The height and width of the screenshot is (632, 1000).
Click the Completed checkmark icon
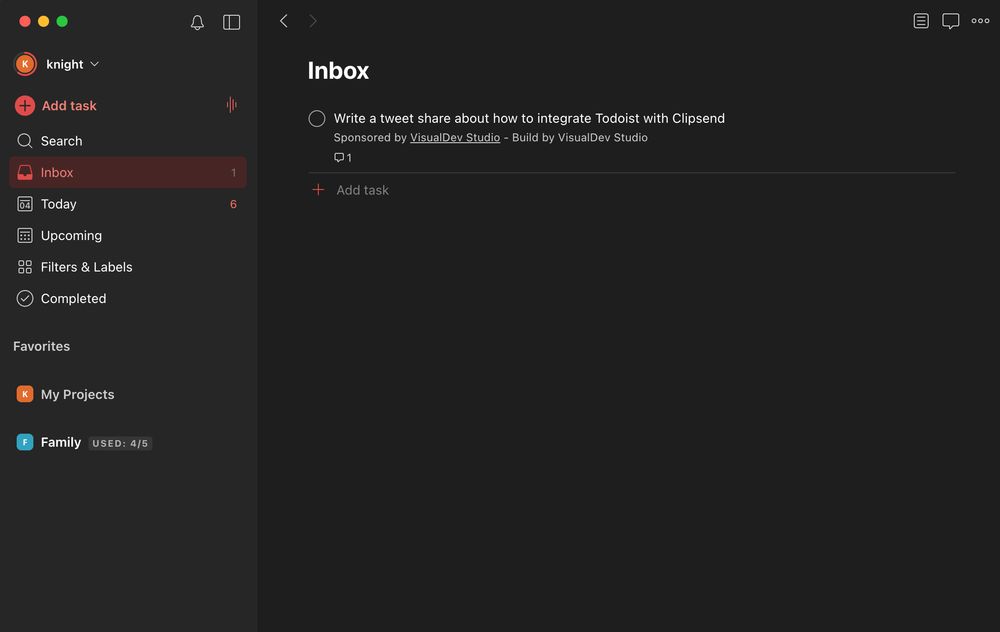(25, 298)
